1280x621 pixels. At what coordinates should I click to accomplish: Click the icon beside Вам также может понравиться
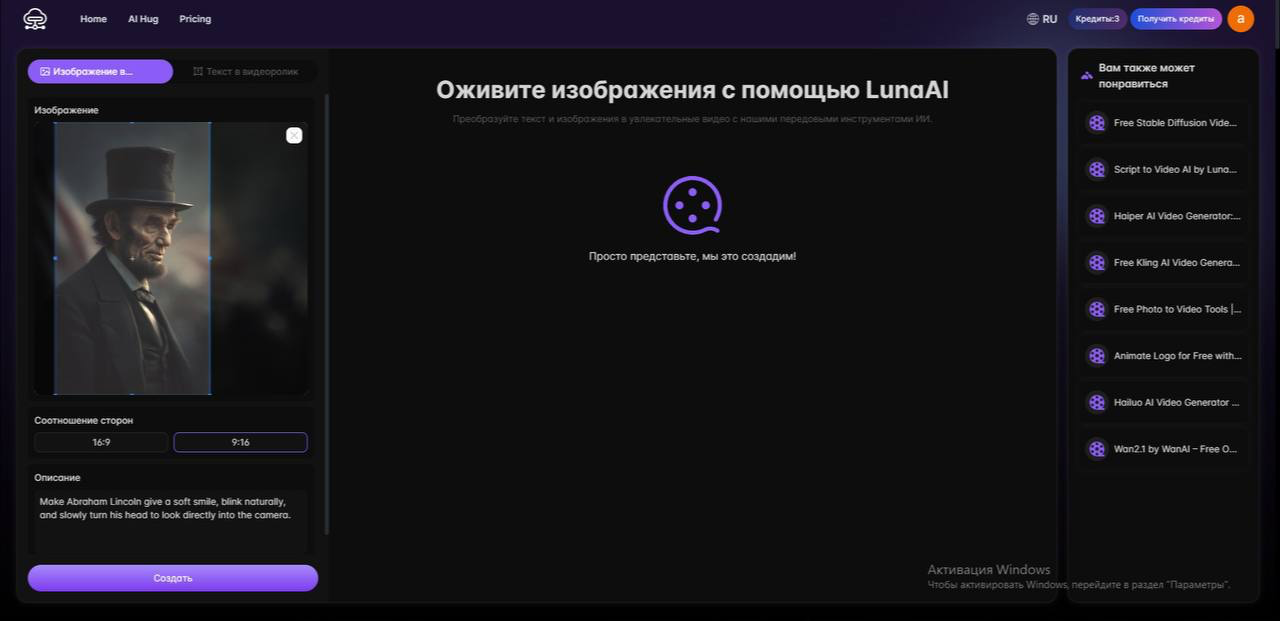[x=1087, y=76]
